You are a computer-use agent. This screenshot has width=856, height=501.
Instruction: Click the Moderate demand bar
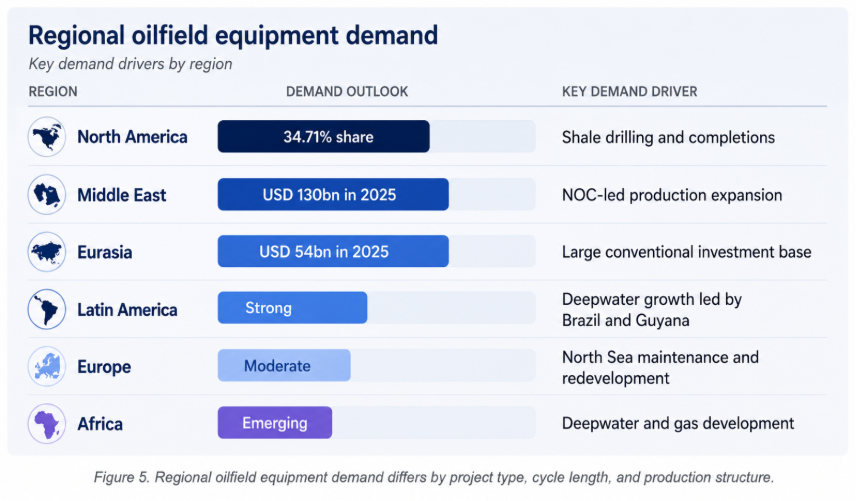coord(284,366)
